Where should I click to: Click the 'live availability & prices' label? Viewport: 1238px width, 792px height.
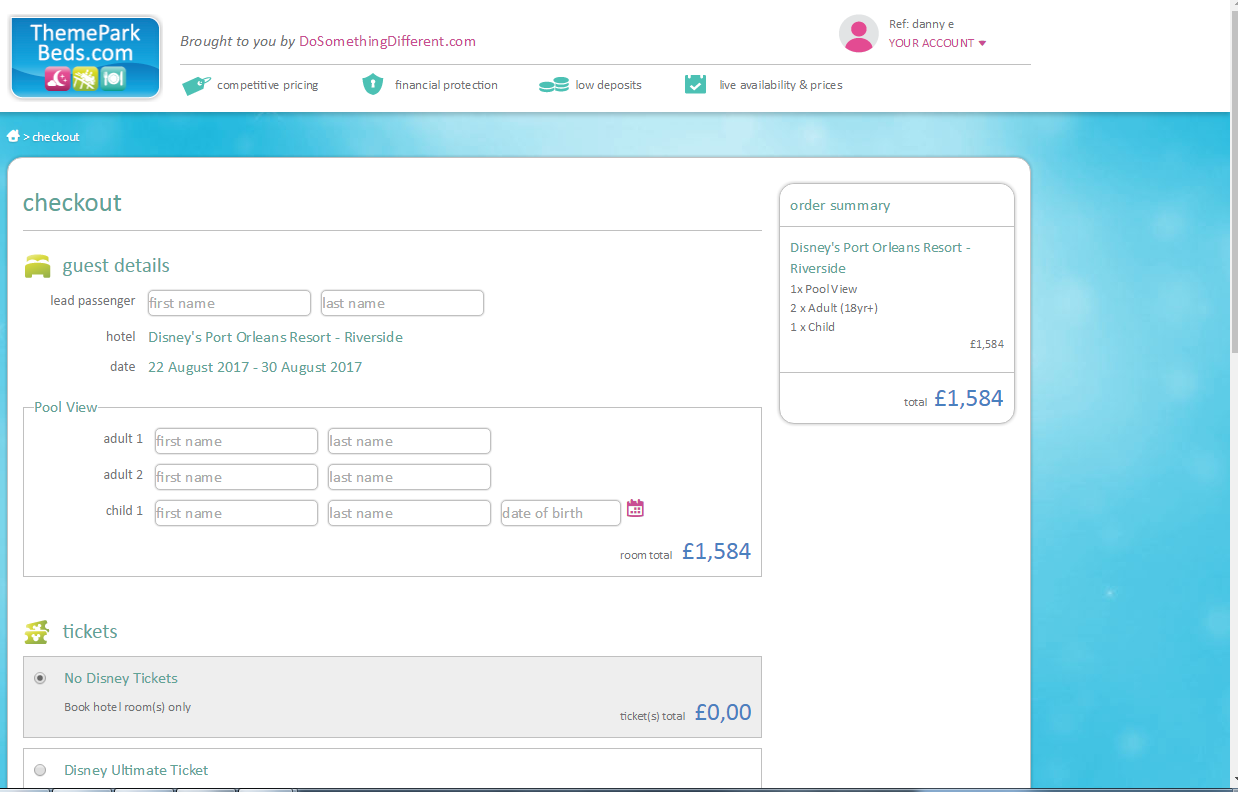(x=781, y=85)
